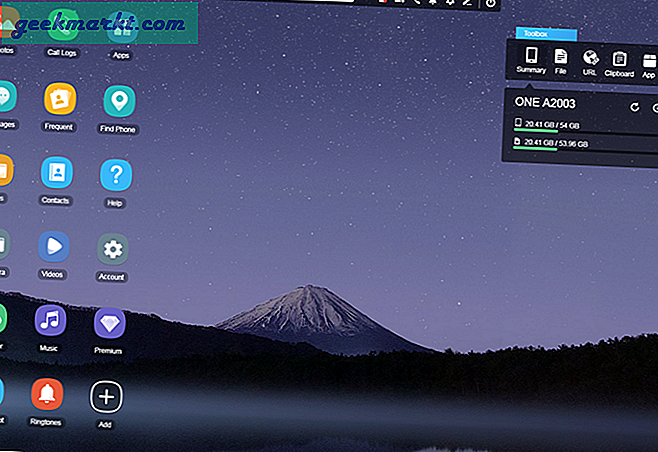Open the Contacts icon
This screenshot has width=658, height=452.
click(57, 173)
